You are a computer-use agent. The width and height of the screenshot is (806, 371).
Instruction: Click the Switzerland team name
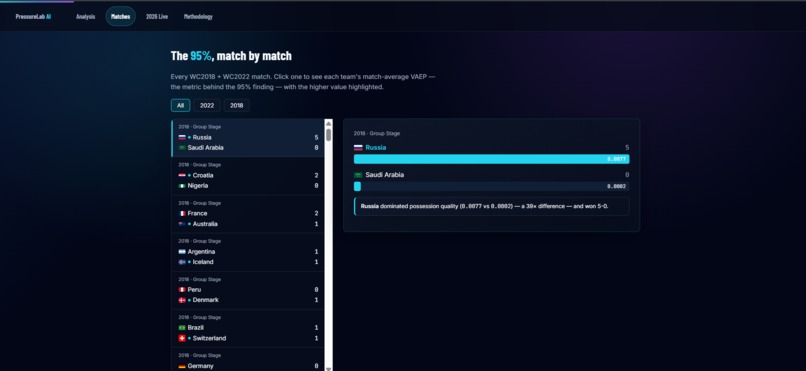(209, 338)
